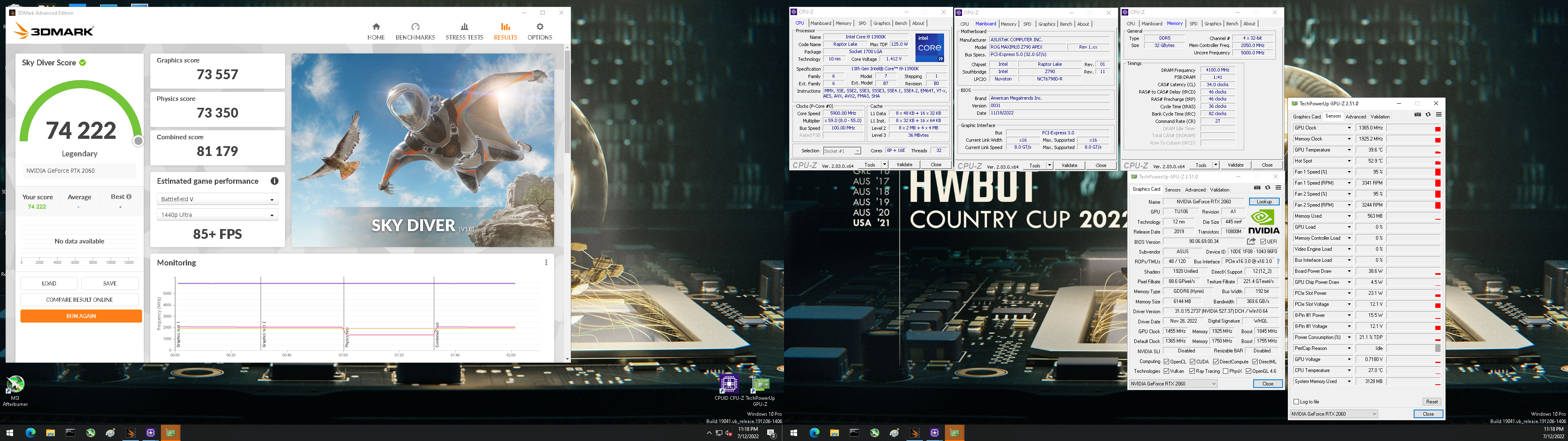Take screenshot with camera icon in GPU-Z Graphics Card window
The height and width of the screenshot is (441, 1568).
[1257, 187]
